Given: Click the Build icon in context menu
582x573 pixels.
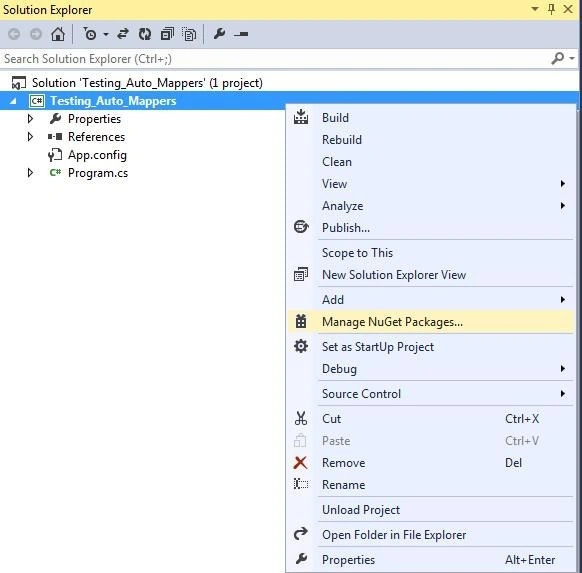Looking at the screenshot, I should point(301,117).
